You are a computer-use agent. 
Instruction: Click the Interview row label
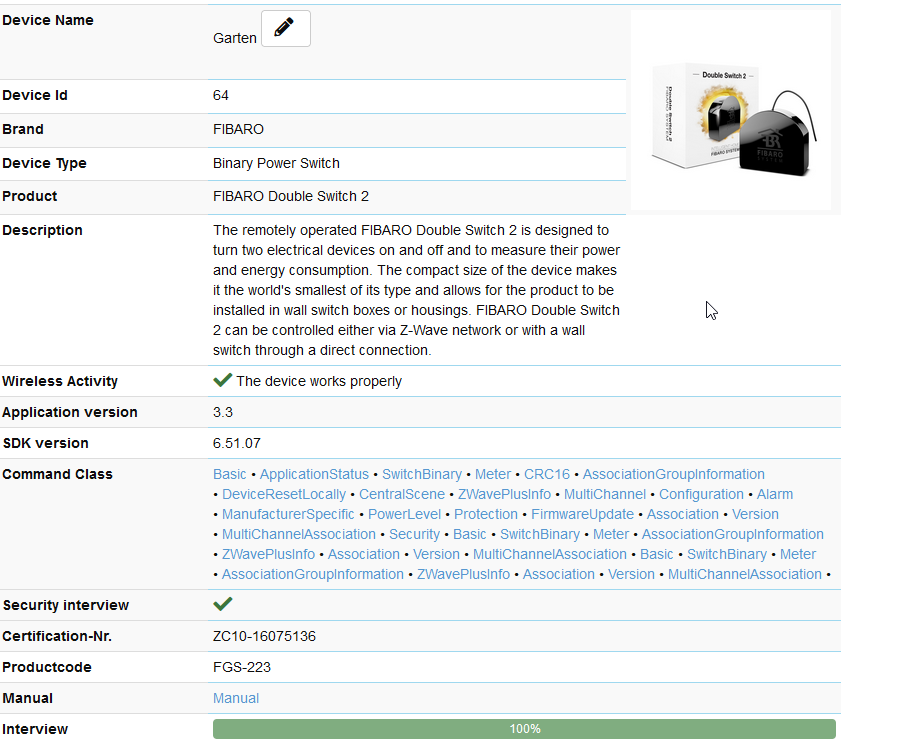[35, 729]
